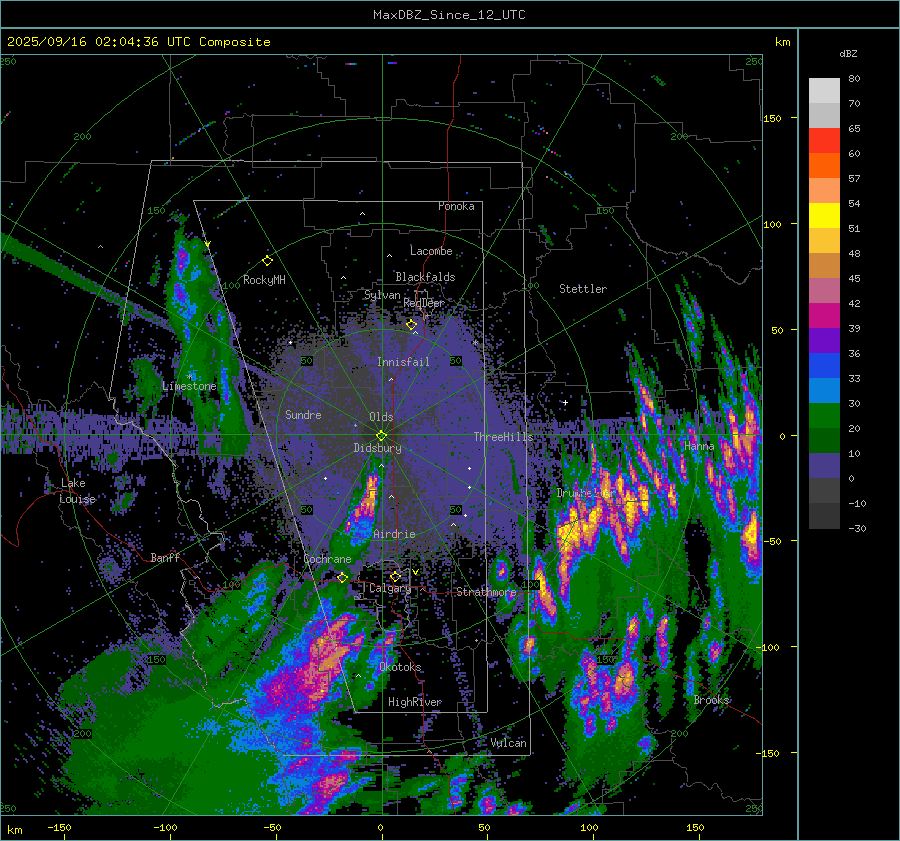Image resolution: width=900 pixels, height=841 pixels.
Task: Click the Banff label
Action: 165,557
